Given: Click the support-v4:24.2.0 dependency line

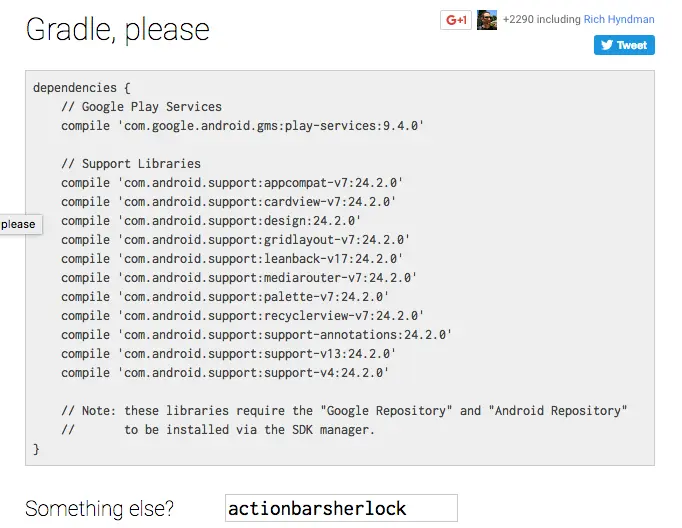Looking at the screenshot, I should click(224, 373).
